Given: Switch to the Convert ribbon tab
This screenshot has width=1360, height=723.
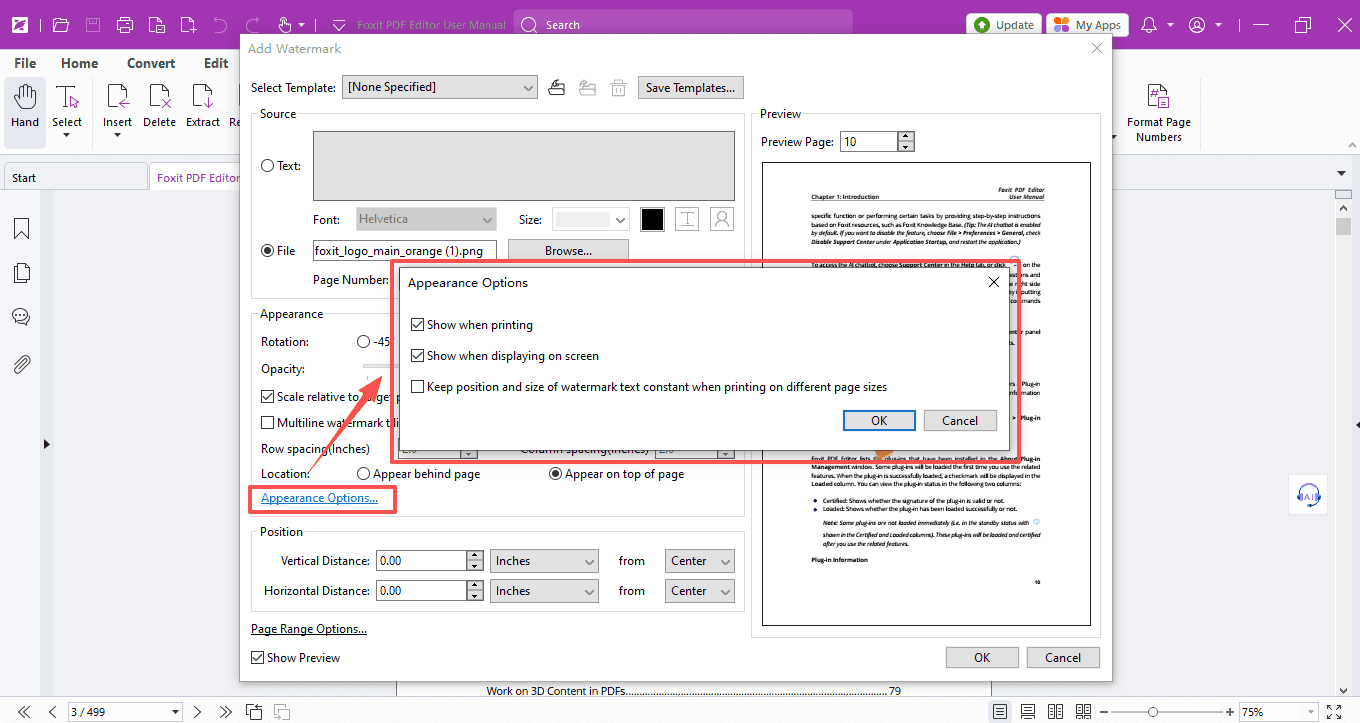Looking at the screenshot, I should tap(151, 63).
